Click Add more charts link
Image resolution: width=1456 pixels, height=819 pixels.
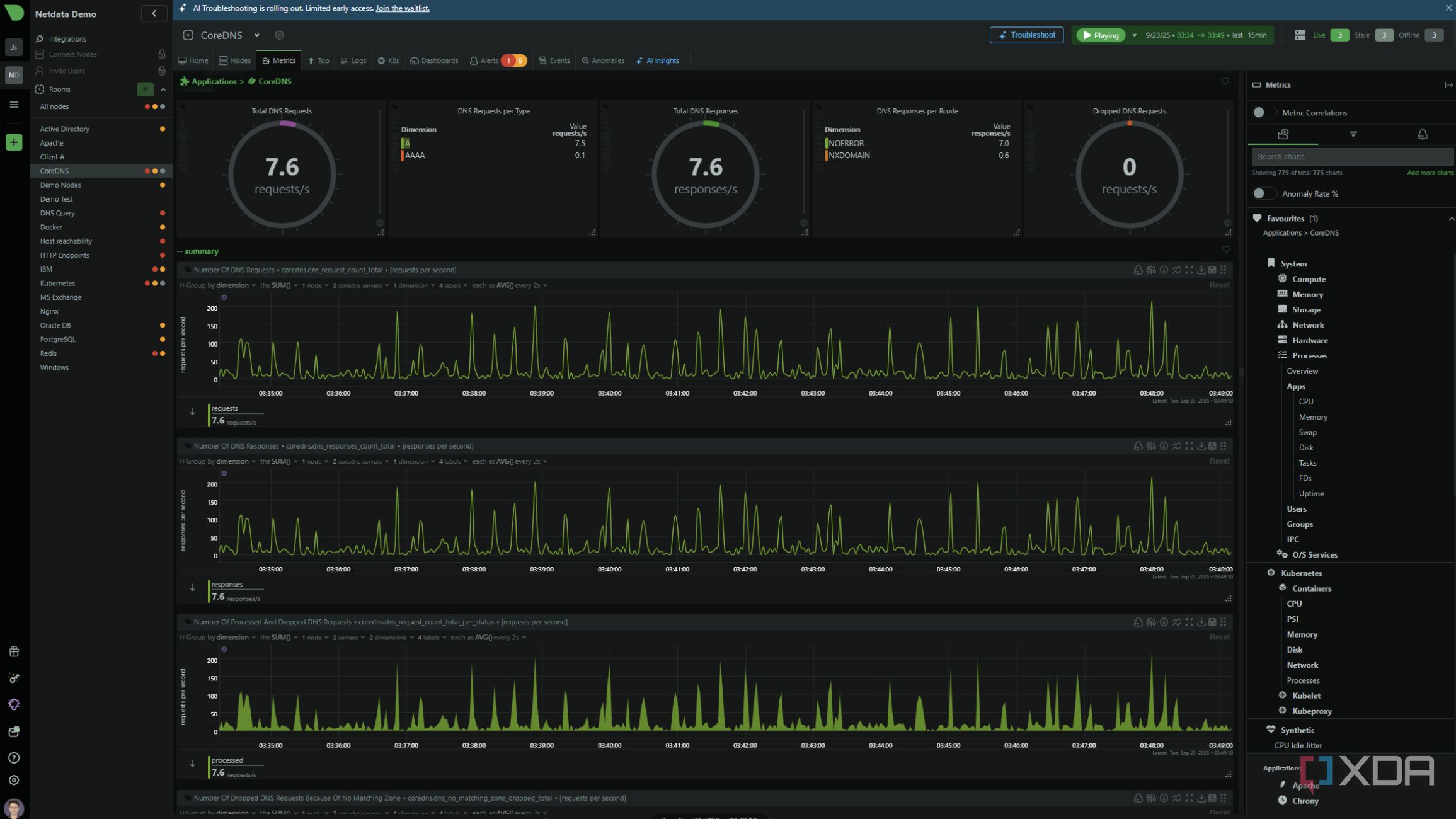point(1430,173)
